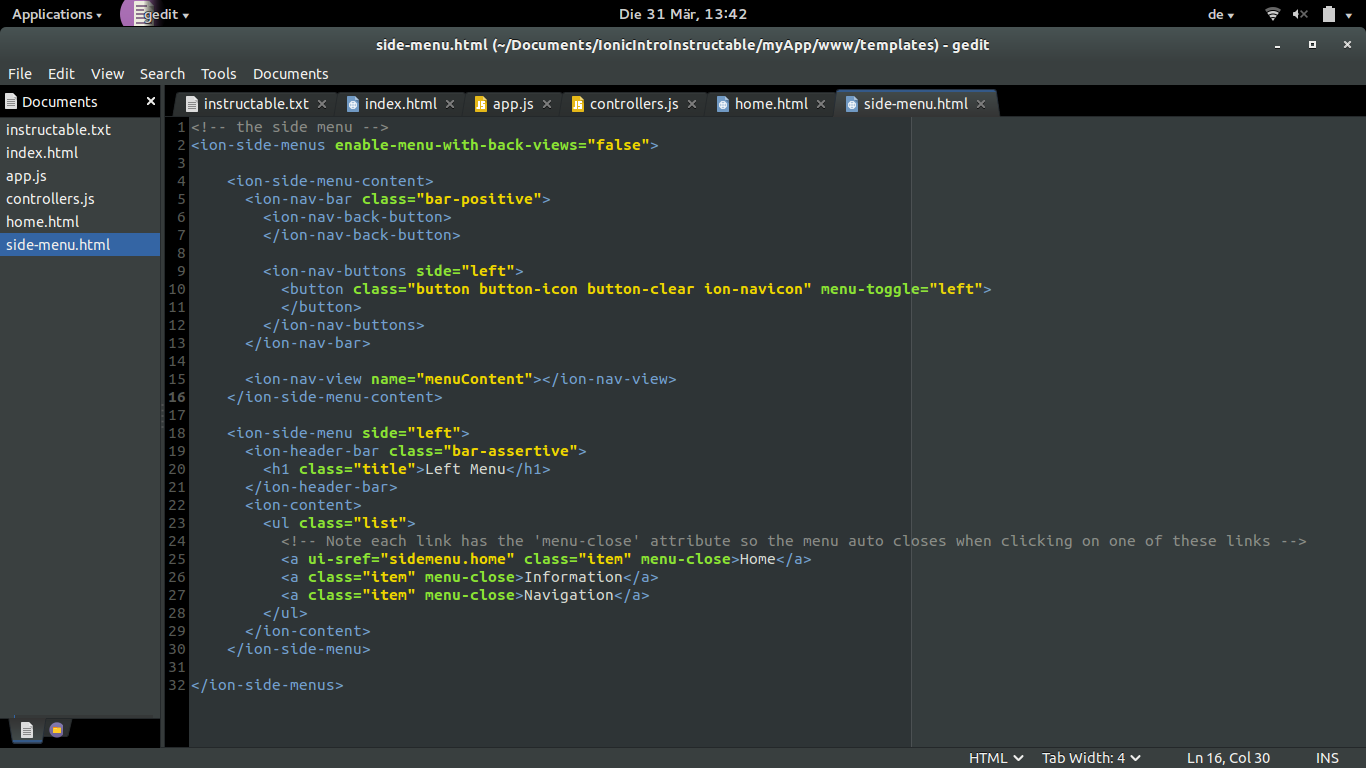Close the side-menu.html tab
The image size is (1366, 768).
[981, 104]
